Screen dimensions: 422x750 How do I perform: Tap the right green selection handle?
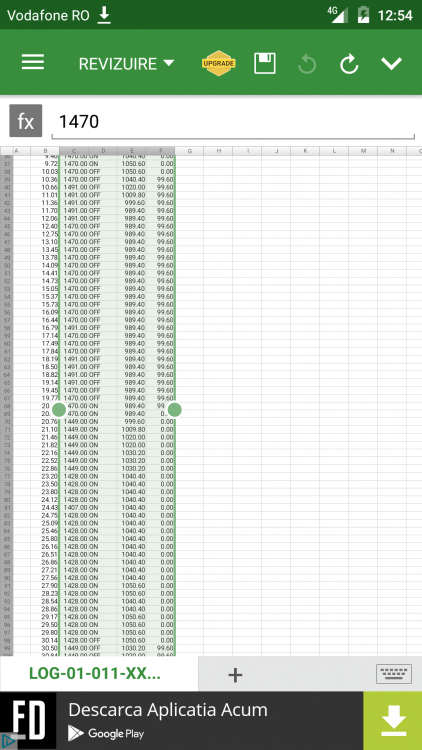click(x=175, y=409)
